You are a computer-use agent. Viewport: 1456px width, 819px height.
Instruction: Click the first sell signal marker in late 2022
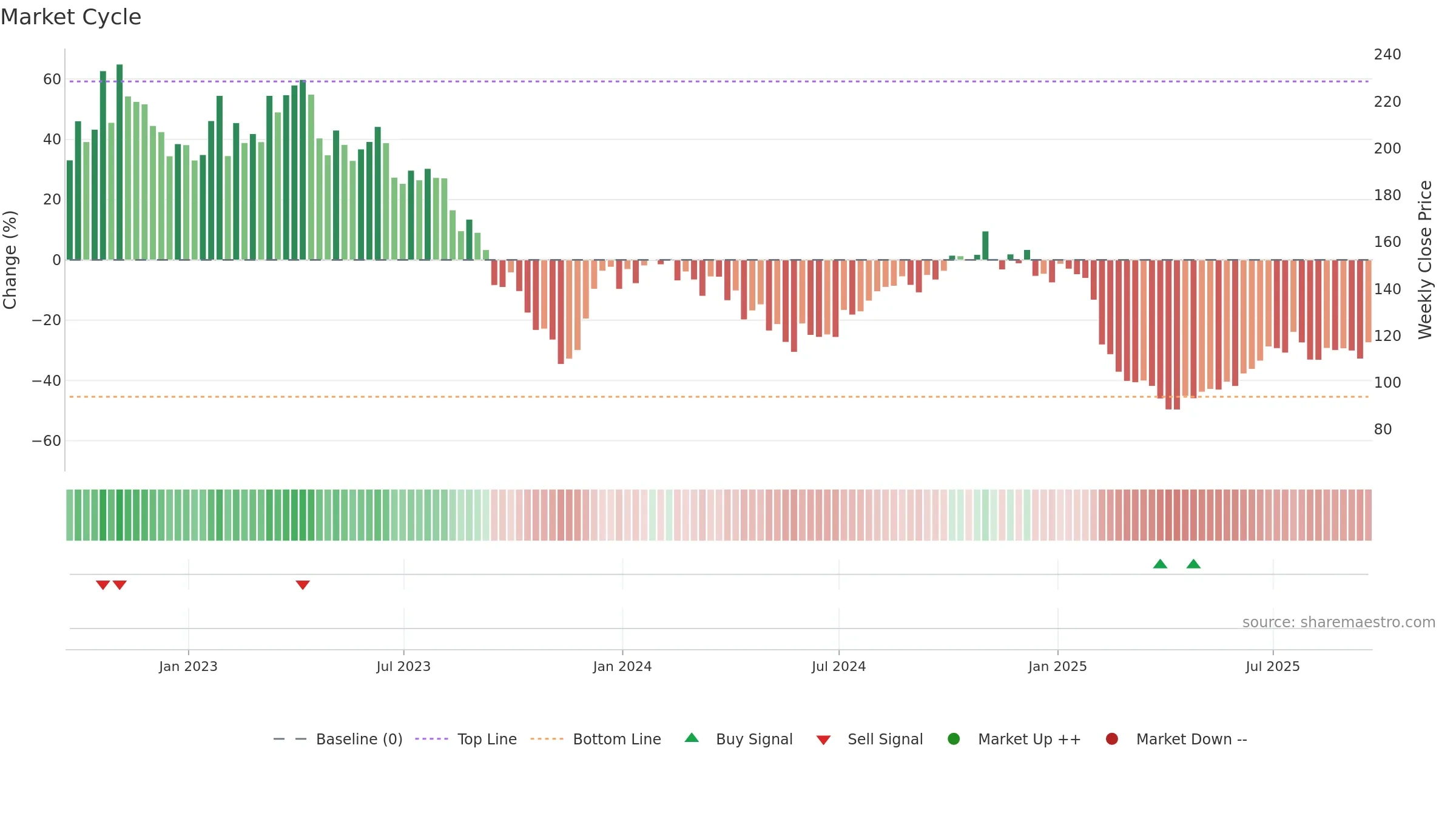coord(103,585)
